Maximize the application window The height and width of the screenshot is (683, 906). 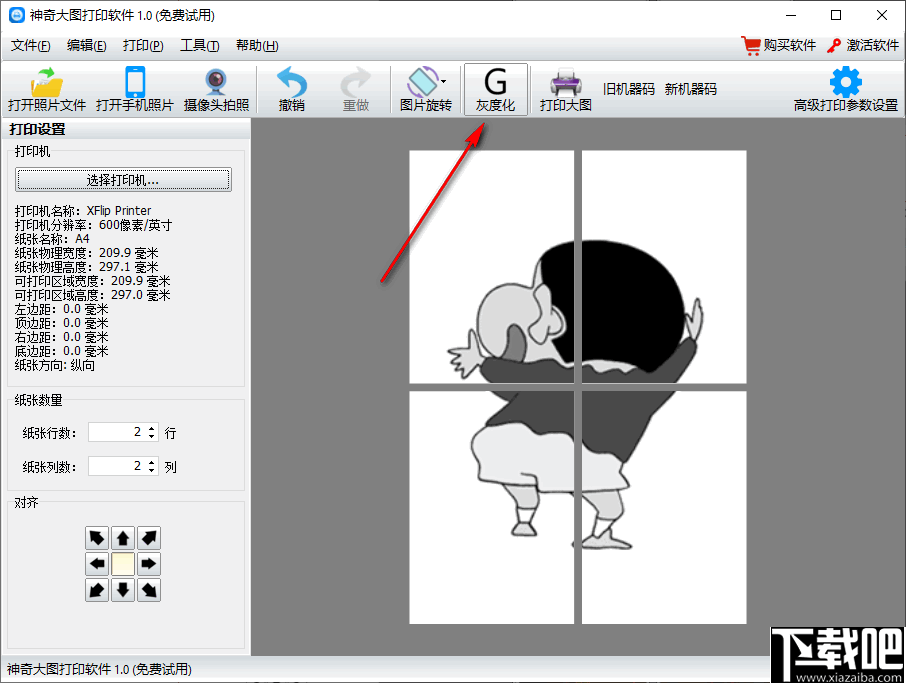click(x=836, y=15)
